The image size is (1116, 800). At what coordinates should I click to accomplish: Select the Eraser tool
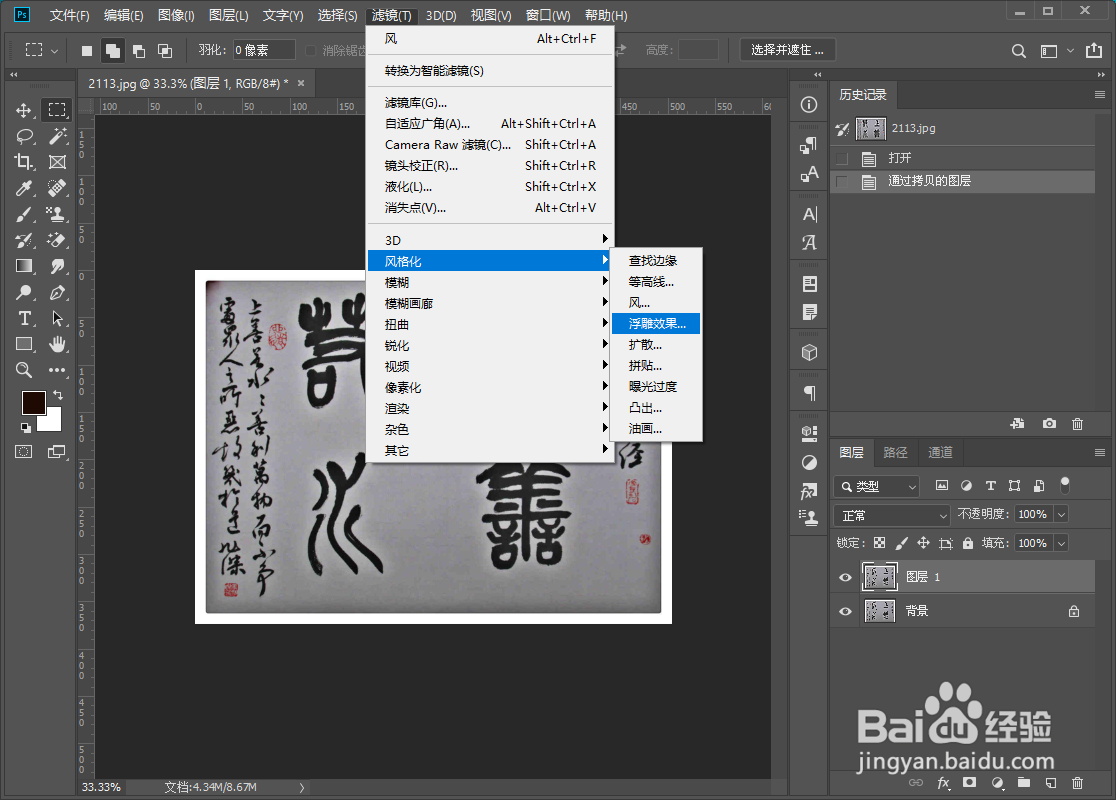coord(57,240)
